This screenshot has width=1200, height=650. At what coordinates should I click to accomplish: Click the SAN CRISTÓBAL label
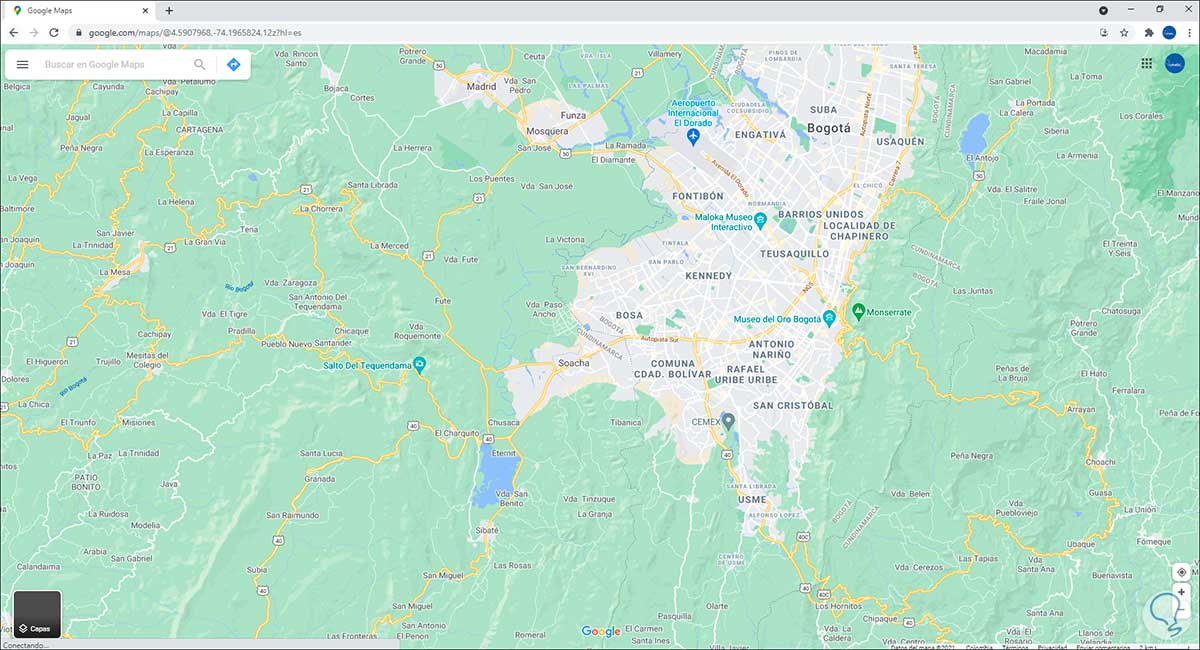793,405
